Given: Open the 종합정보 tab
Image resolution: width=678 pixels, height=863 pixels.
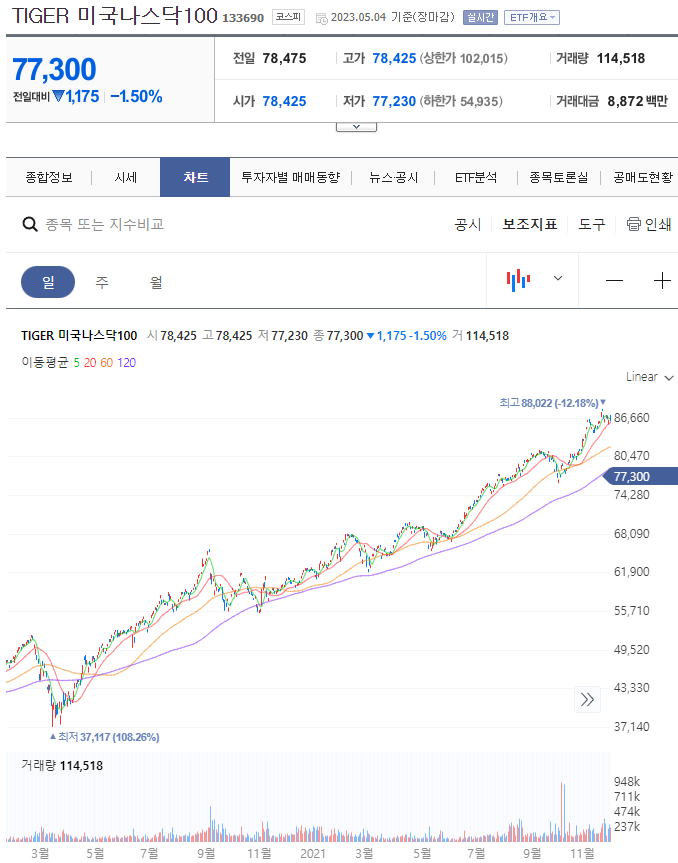Looking at the screenshot, I should click(49, 177).
